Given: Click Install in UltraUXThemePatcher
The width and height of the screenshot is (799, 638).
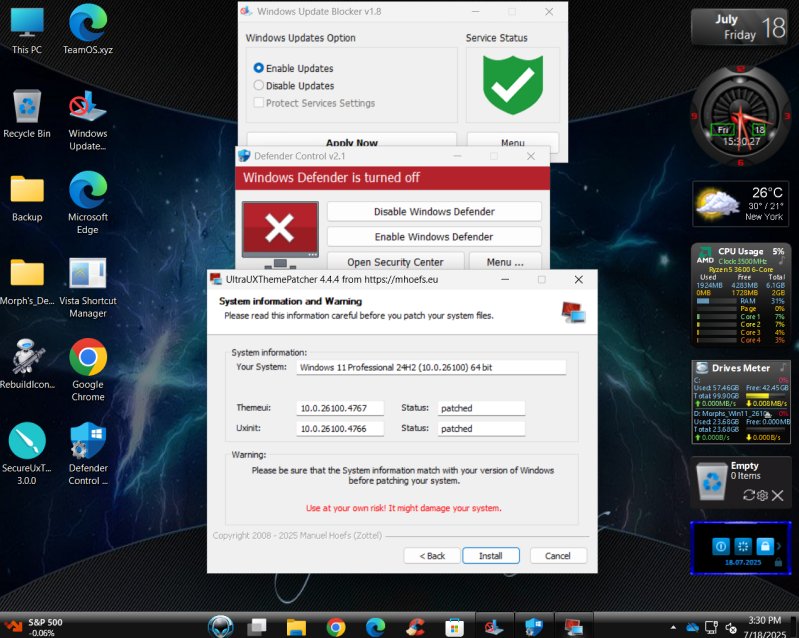Looking at the screenshot, I should tap(491, 555).
